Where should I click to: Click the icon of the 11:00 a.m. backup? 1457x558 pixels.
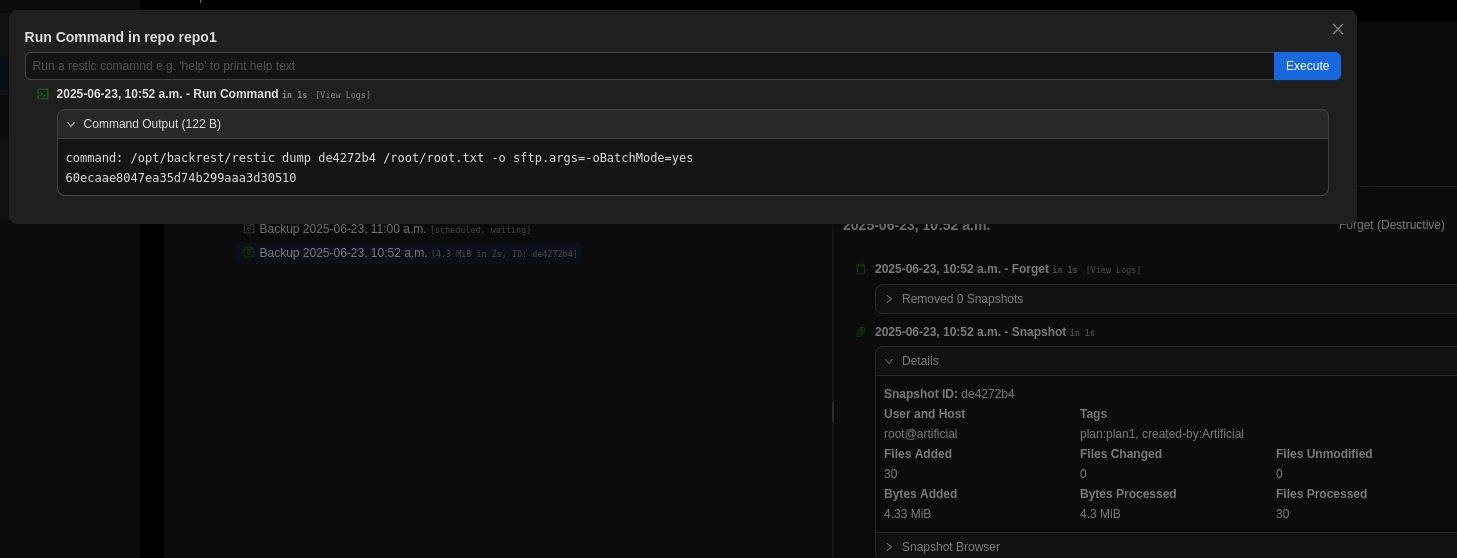(x=249, y=229)
